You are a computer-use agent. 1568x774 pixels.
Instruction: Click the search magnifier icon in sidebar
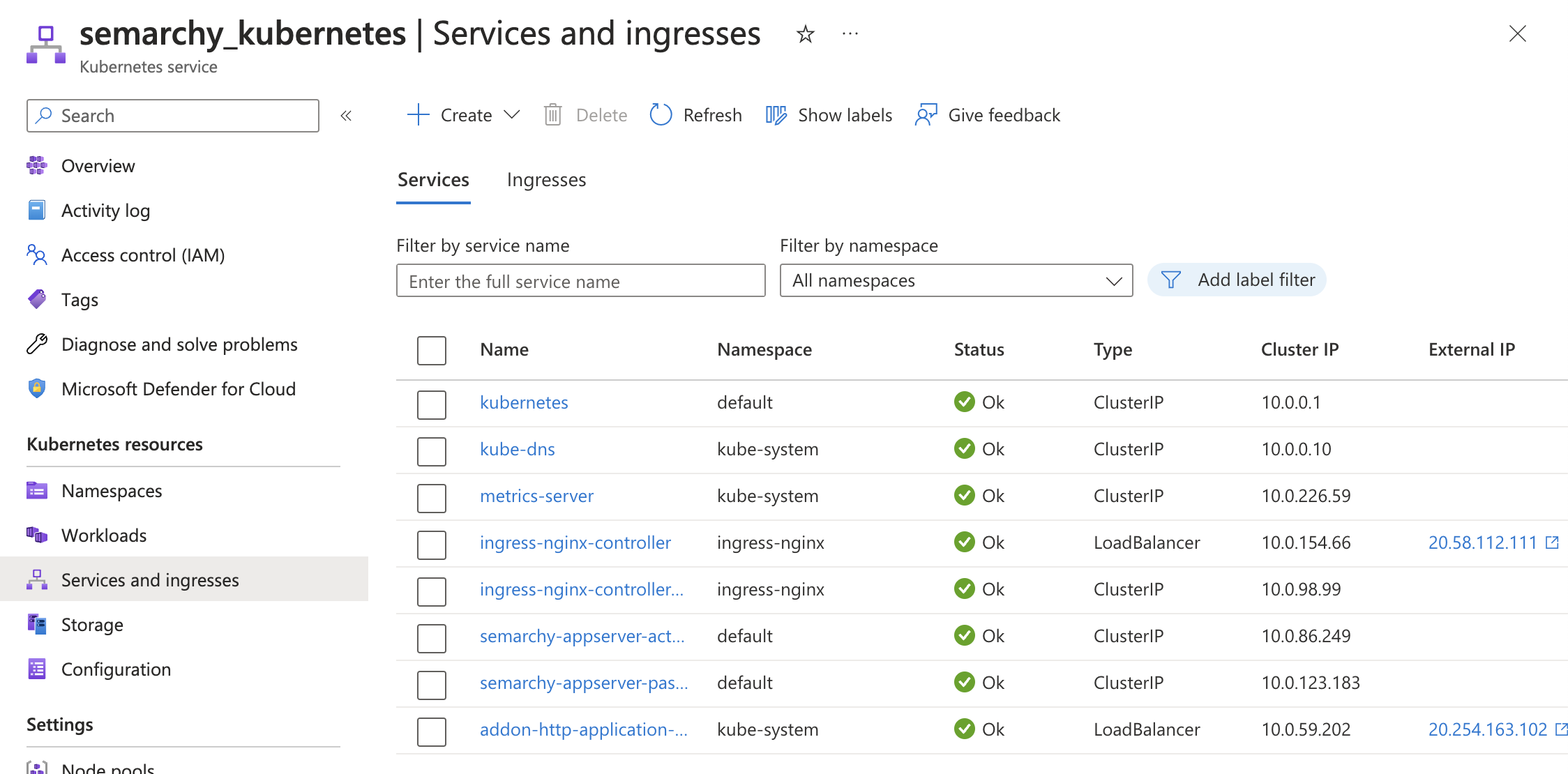pos(44,115)
